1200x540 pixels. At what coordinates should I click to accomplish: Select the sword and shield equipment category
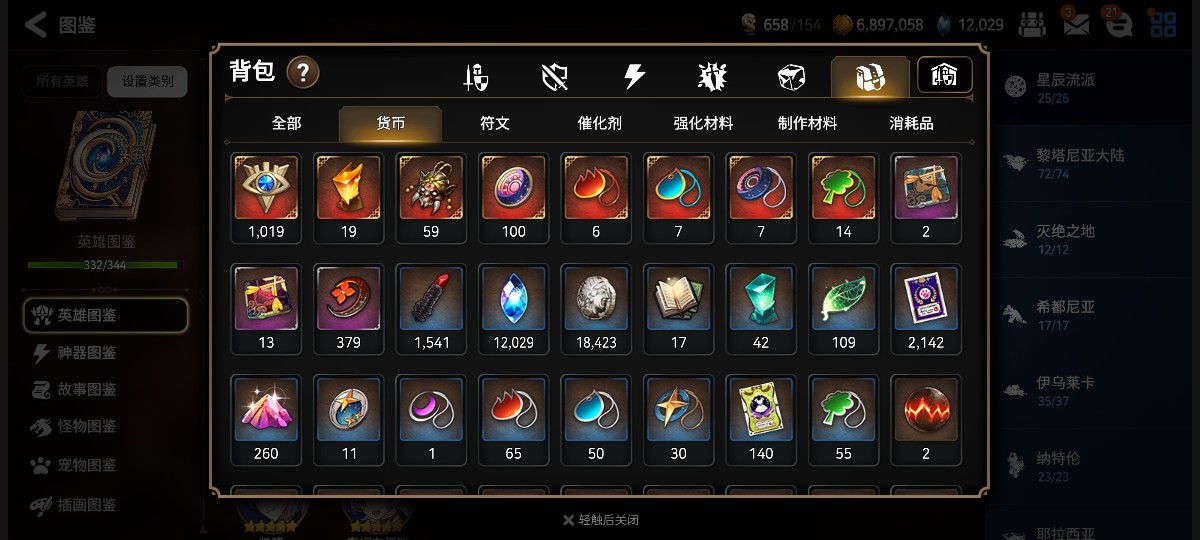coord(476,77)
